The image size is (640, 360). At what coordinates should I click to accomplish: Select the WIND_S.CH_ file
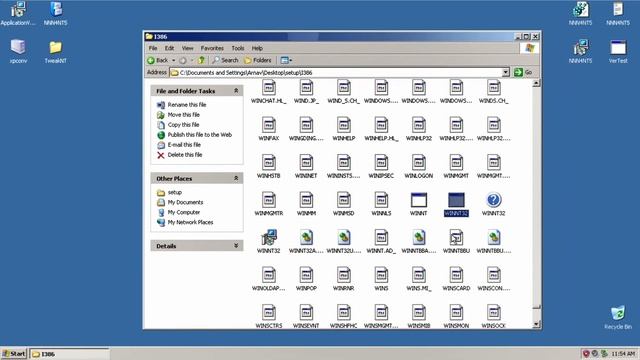point(344,88)
